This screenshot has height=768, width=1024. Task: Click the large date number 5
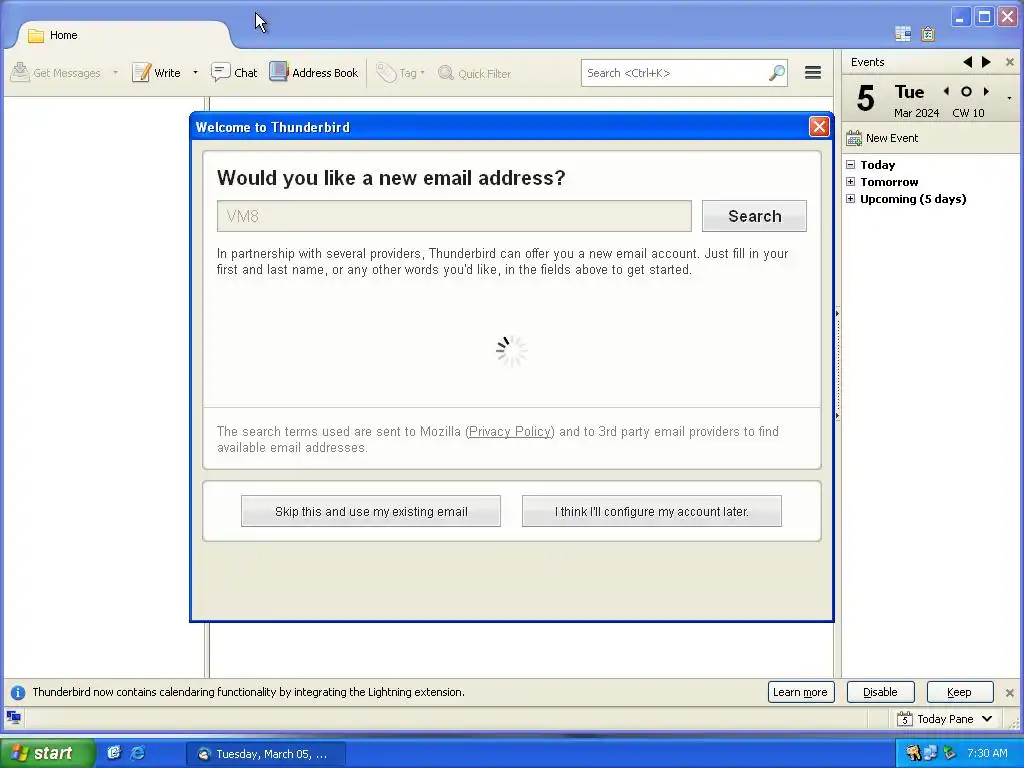(x=865, y=99)
